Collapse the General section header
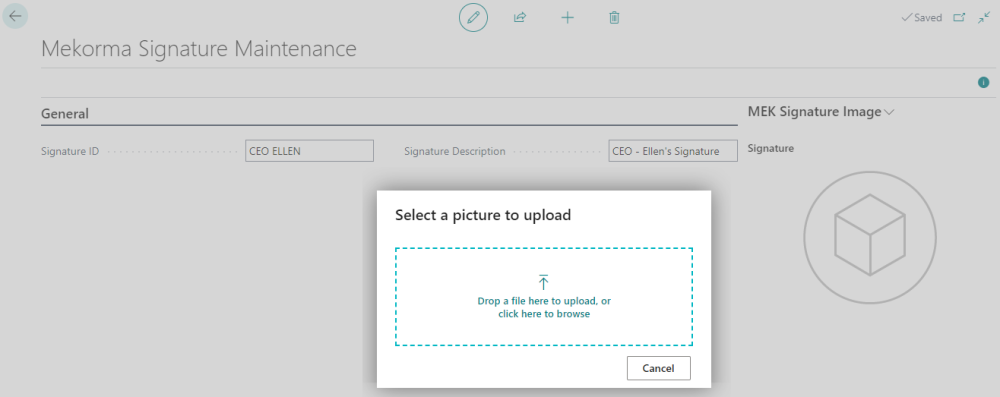The height and width of the screenshot is (397, 1000). (64, 114)
